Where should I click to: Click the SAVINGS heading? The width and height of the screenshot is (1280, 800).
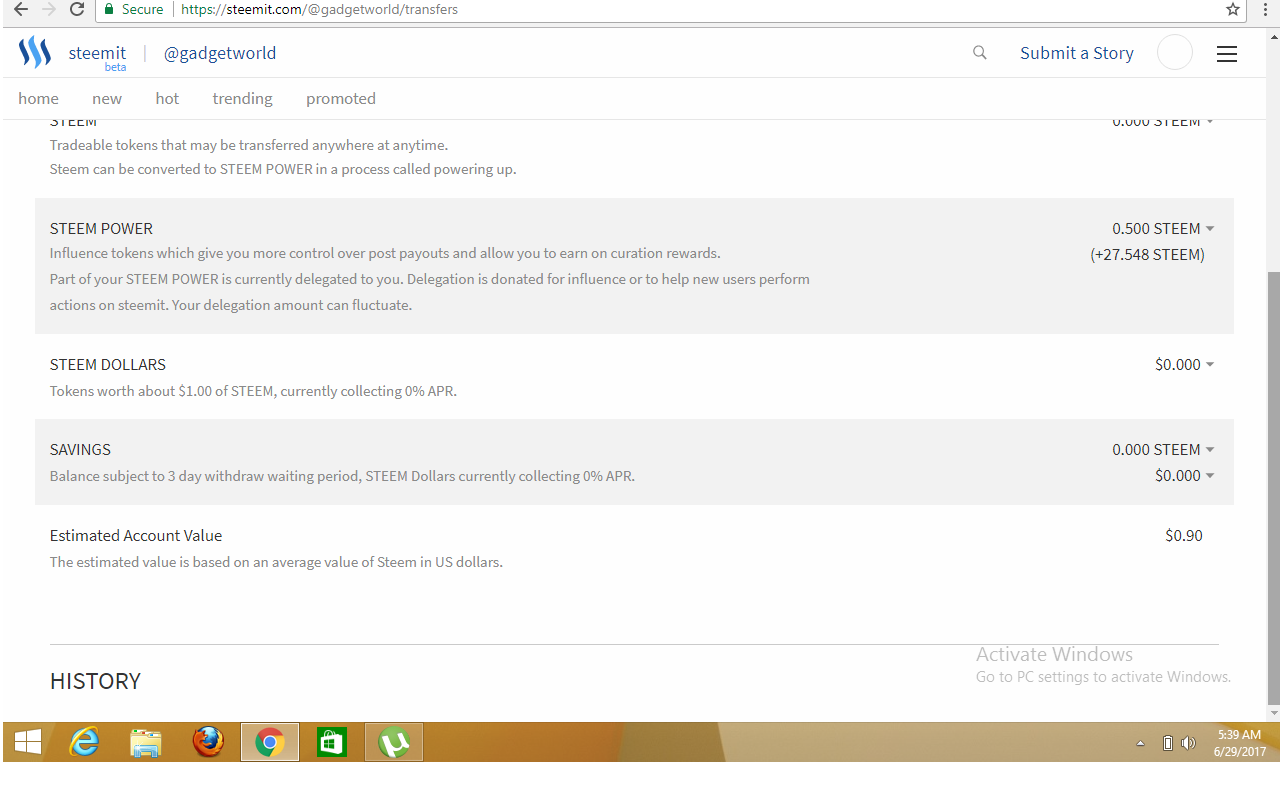click(80, 449)
